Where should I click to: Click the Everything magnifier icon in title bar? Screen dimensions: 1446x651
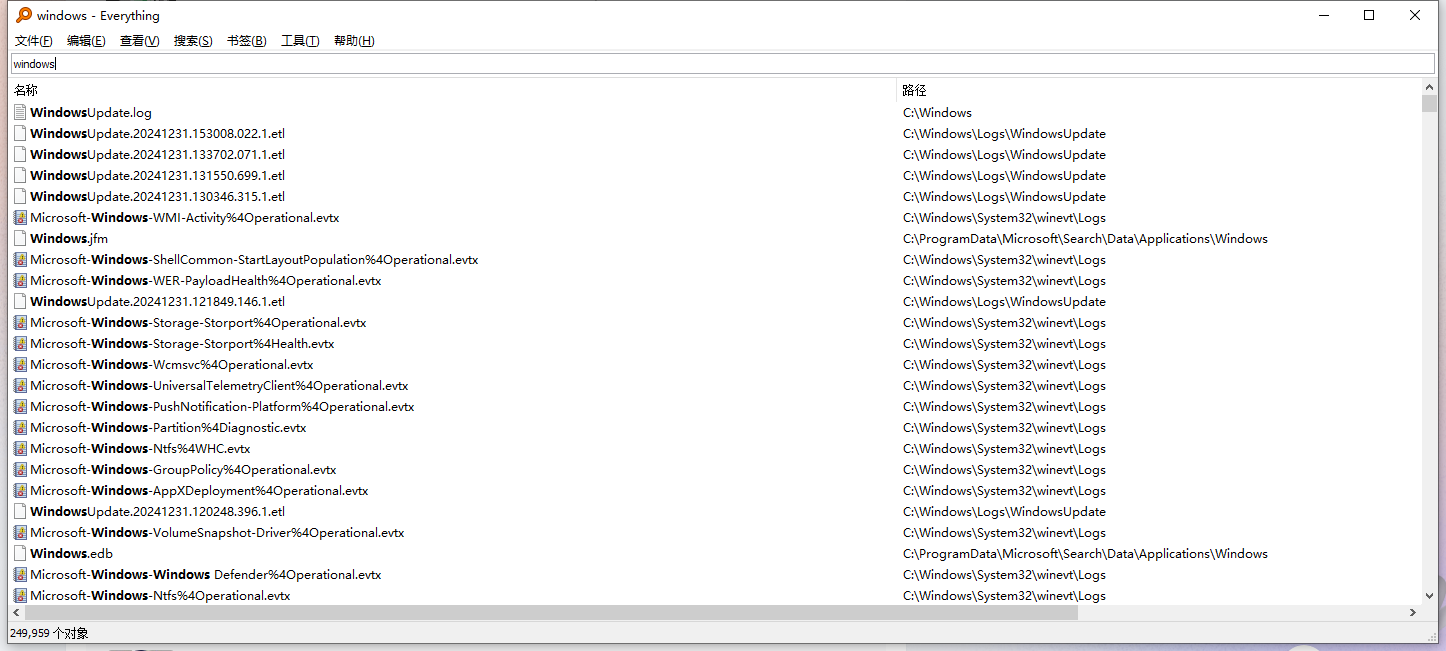coord(23,15)
